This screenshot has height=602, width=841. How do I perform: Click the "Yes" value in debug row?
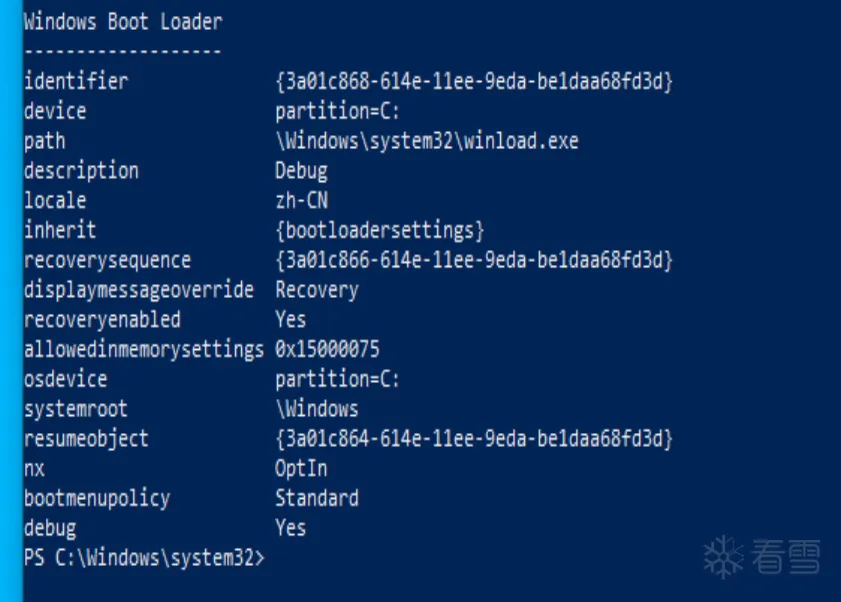[x=290, y=527]
